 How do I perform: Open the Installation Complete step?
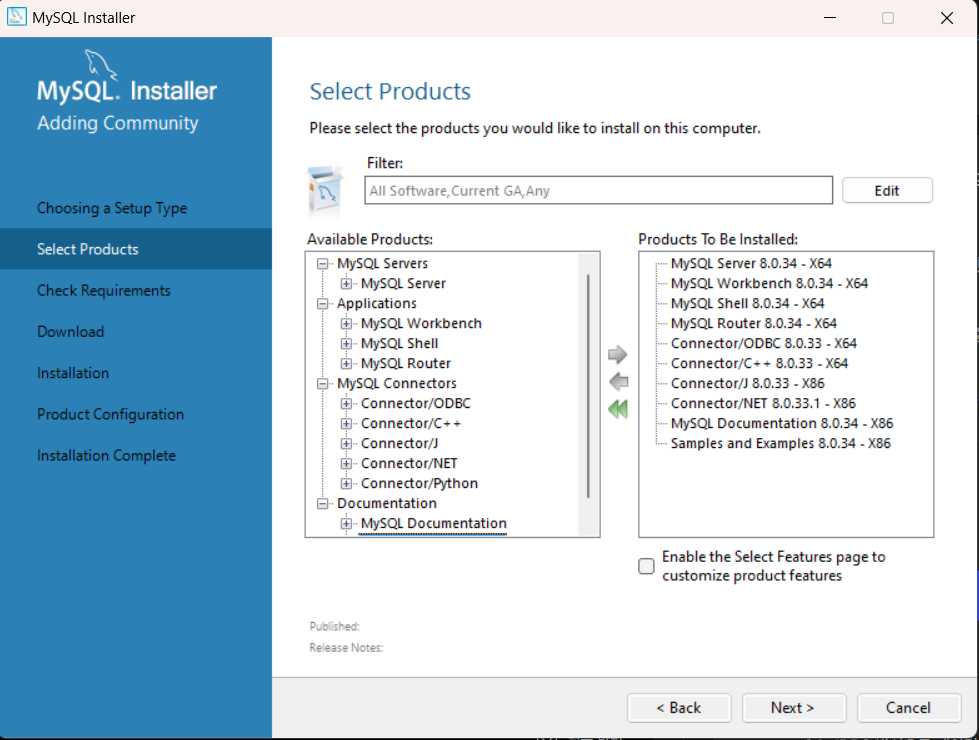point(106,455)
